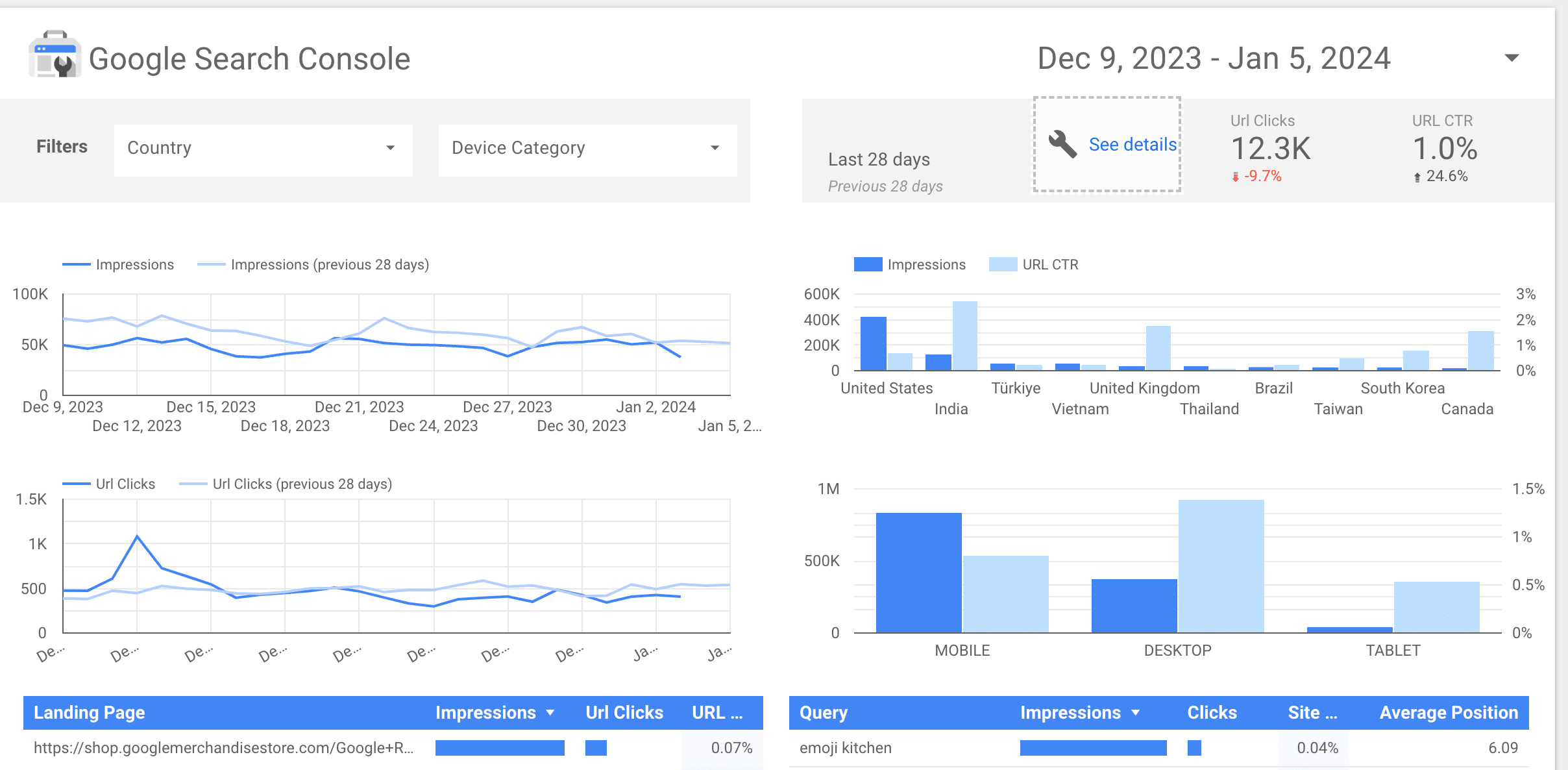Click the Türkiye axis label

(1016, 388)
